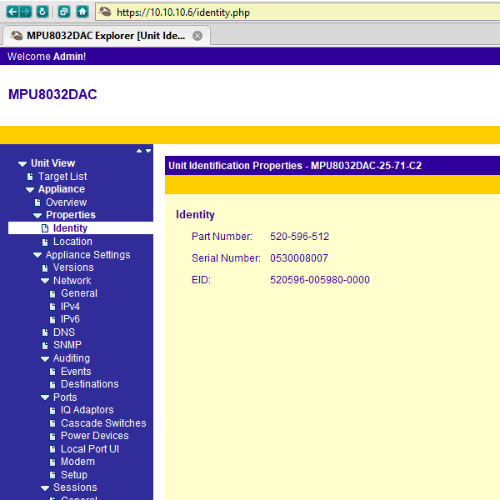Click the Versions document icon
This screenshot has width=500, height=500.
tap(45, 268)
